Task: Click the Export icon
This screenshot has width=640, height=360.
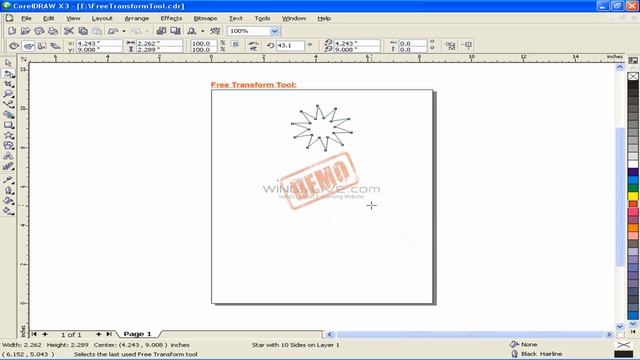Action: [x=176, y=31]
